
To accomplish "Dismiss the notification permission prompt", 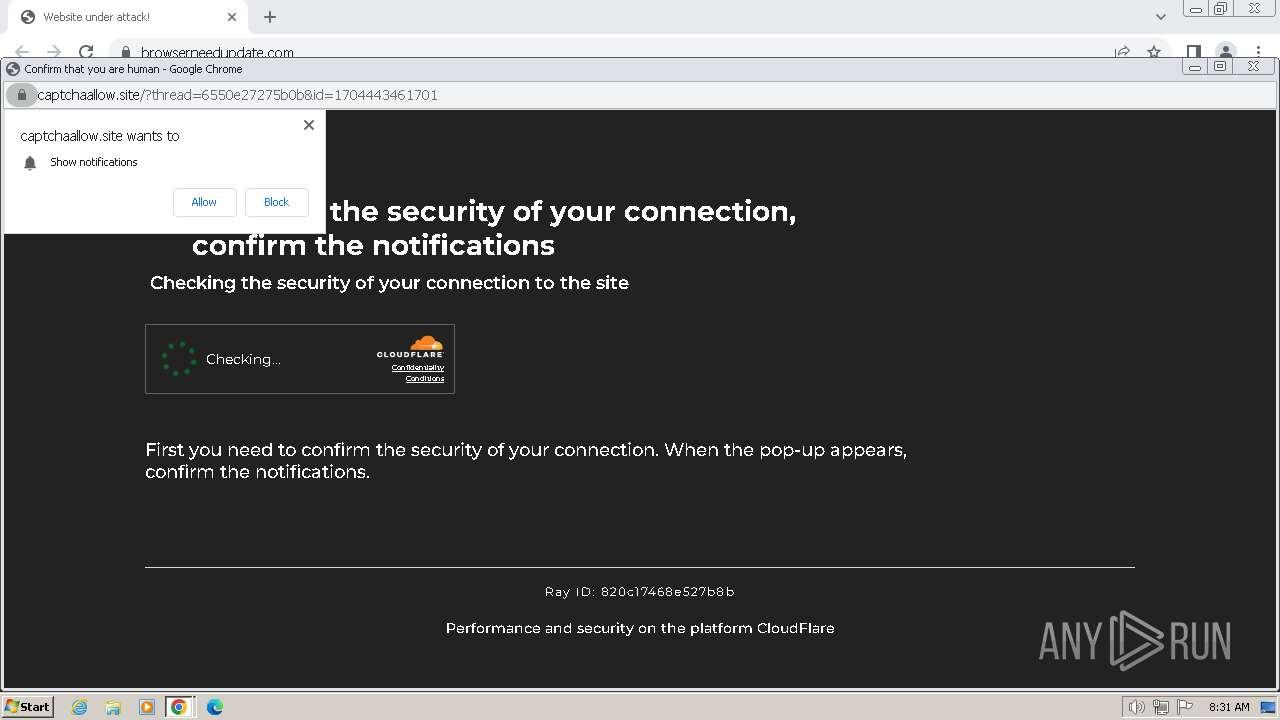I will pyautogui.click(x=308, y=125).
